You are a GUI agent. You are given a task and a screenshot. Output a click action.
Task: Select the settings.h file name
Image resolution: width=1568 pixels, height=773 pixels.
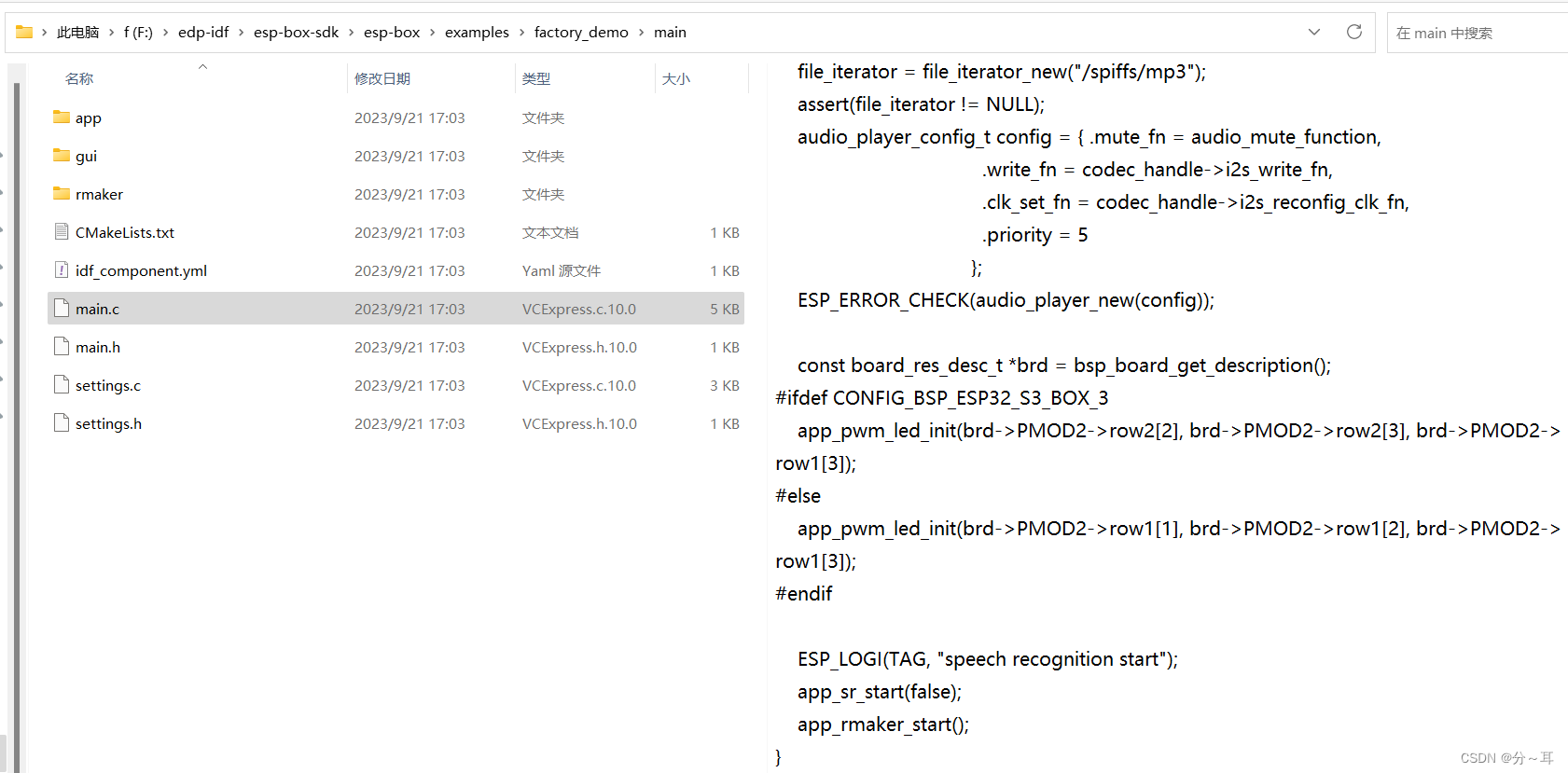coord(108,424)
